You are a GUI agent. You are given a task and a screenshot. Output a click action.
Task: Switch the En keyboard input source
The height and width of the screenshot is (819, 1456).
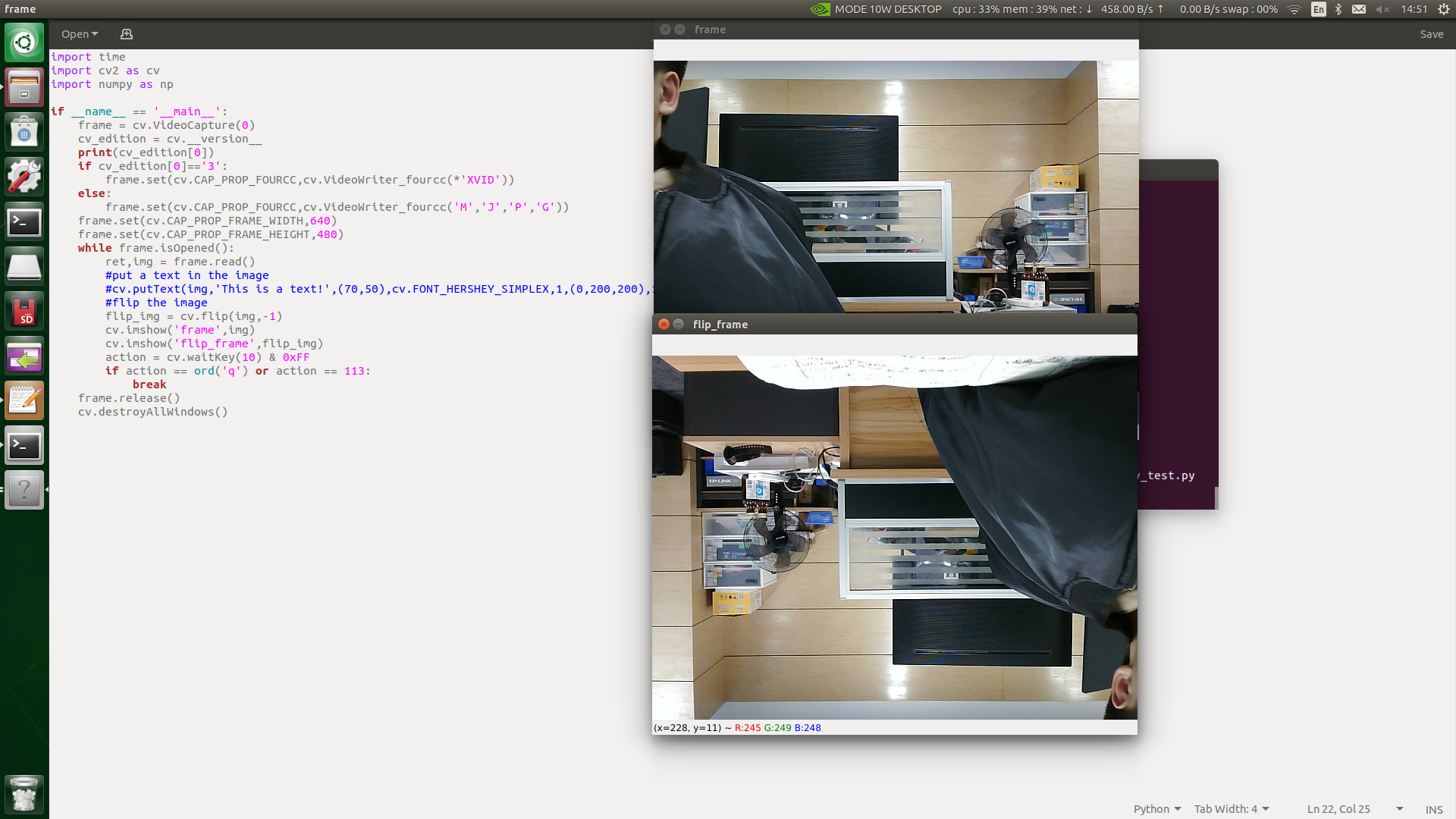point(1319,9)
